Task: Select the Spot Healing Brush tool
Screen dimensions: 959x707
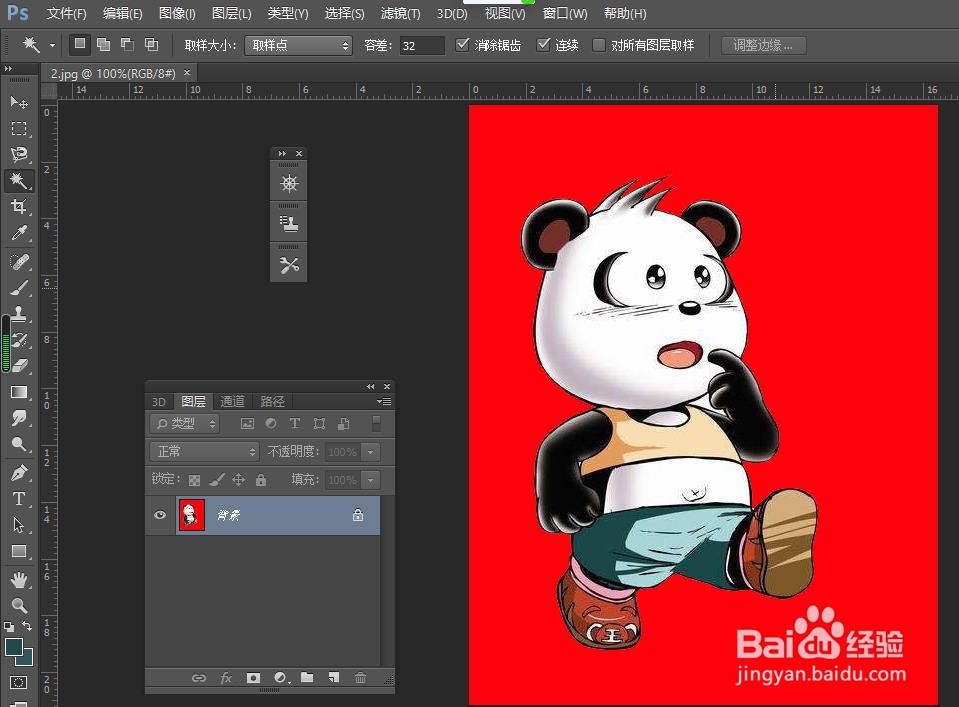Action: (20, 260)
